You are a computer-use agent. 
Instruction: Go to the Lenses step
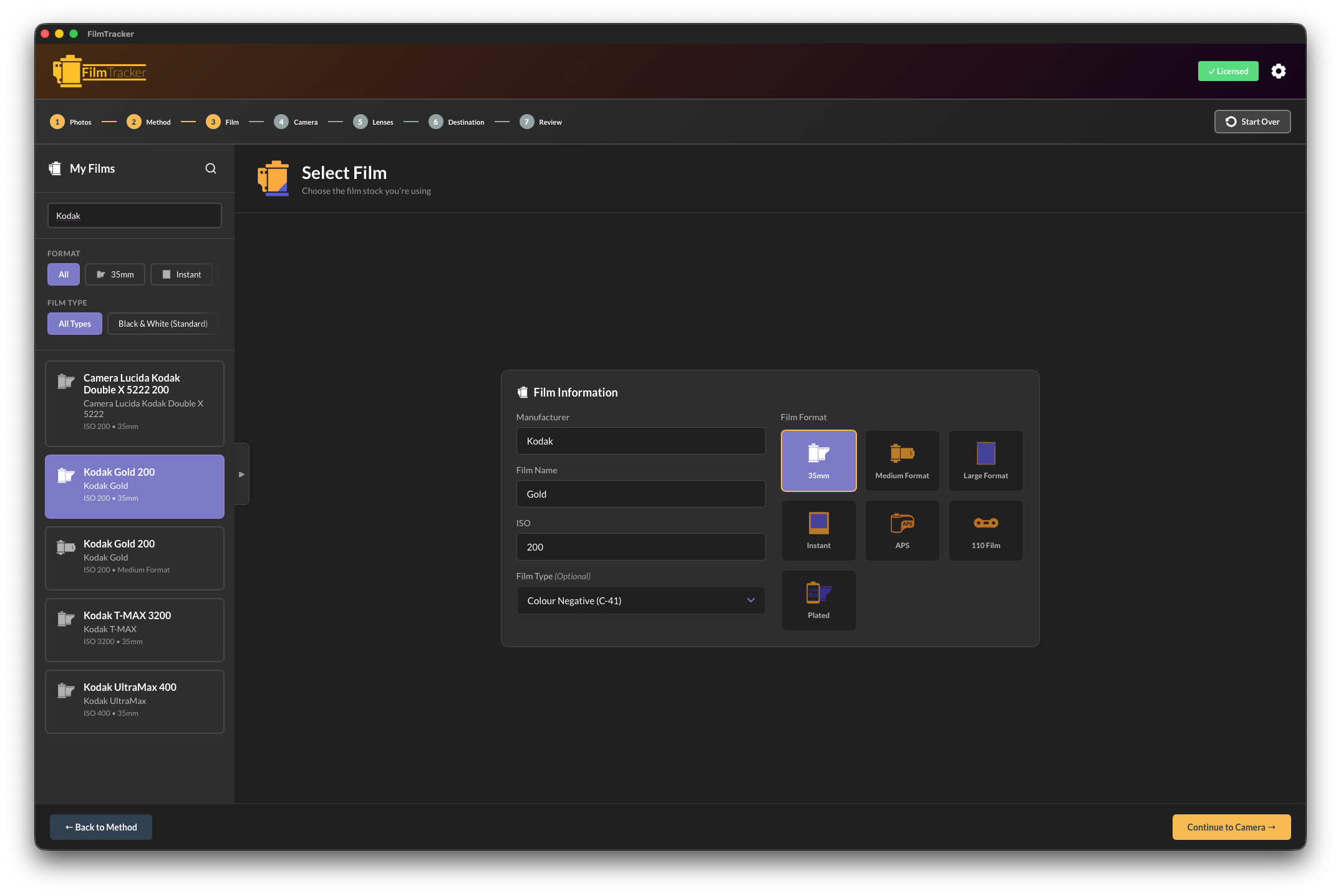click(x=373, y=122)
